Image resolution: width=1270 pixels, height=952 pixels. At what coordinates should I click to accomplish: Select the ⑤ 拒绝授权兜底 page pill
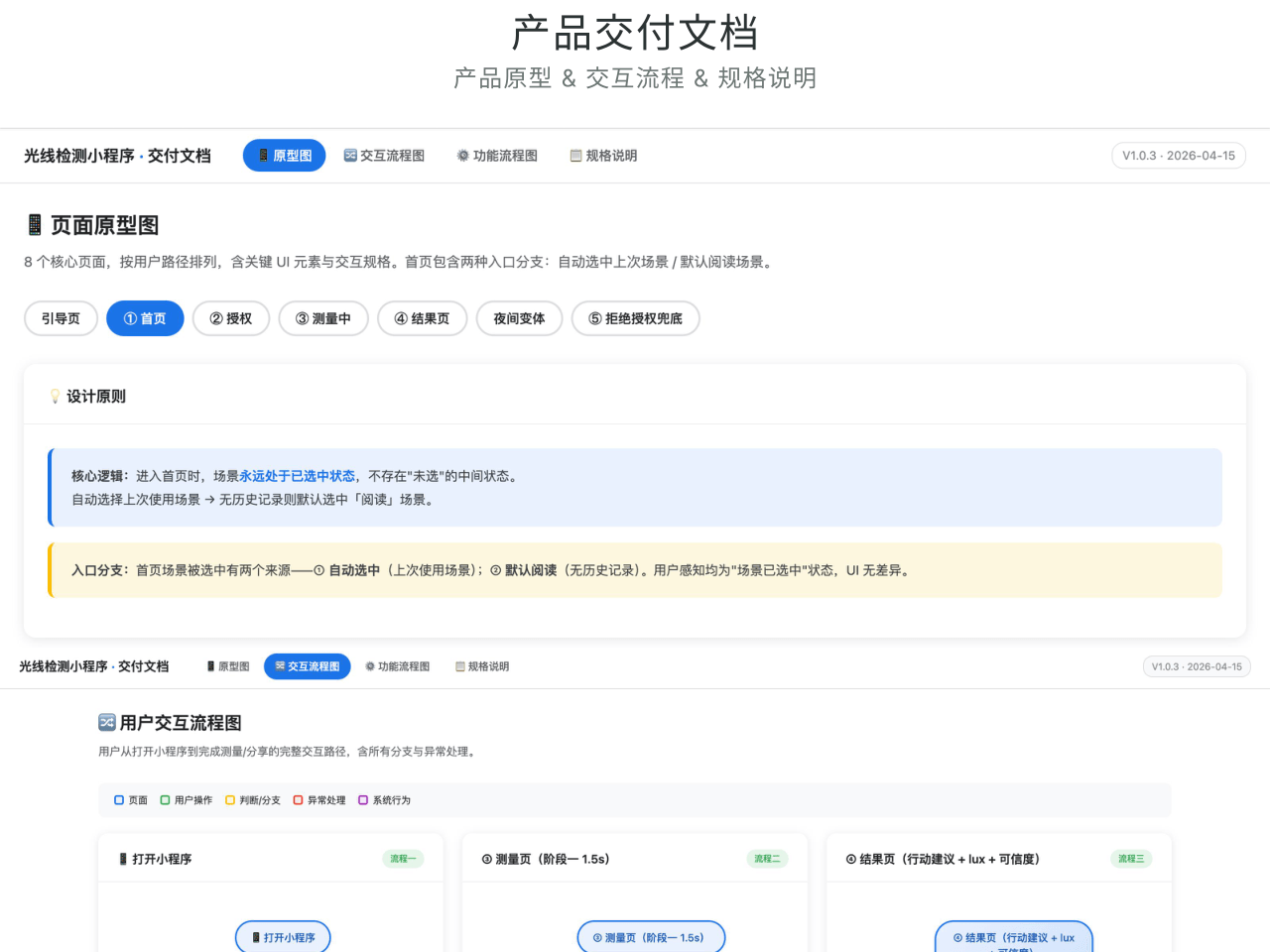click(x=635, y=318)
